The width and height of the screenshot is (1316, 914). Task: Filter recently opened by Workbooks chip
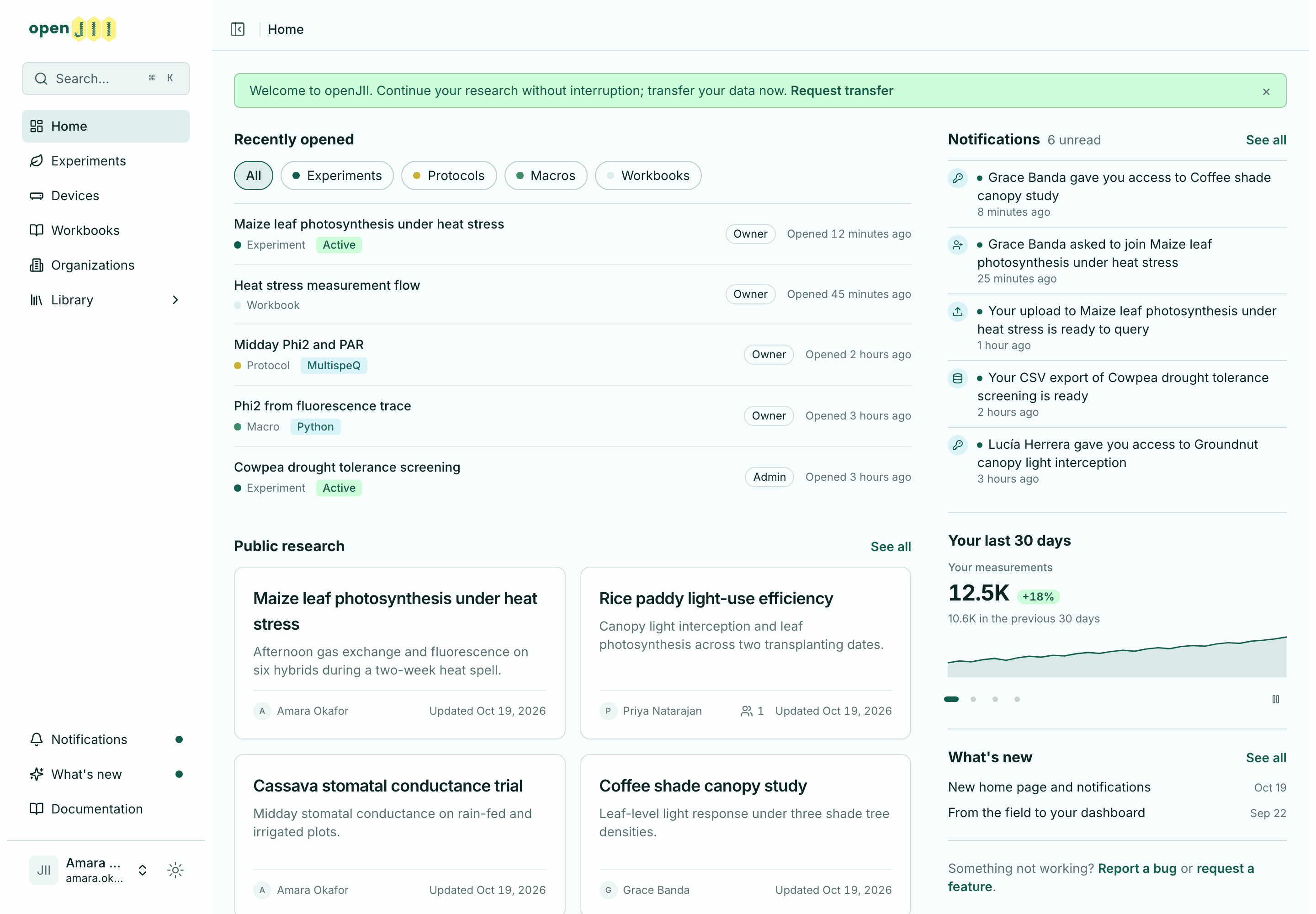[647, 175]
